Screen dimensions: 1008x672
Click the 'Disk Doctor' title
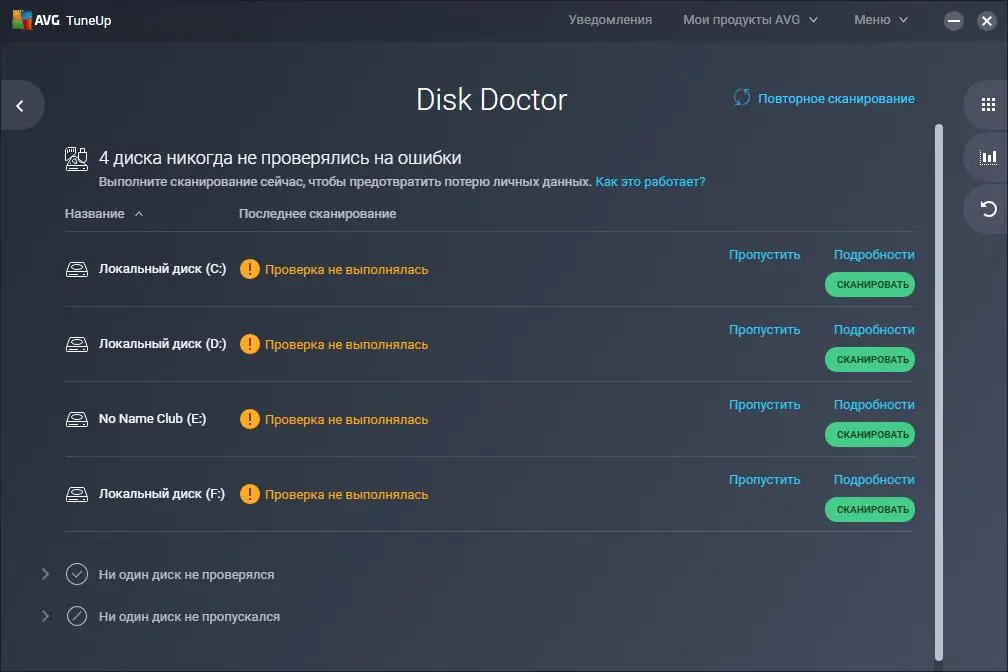492,100
